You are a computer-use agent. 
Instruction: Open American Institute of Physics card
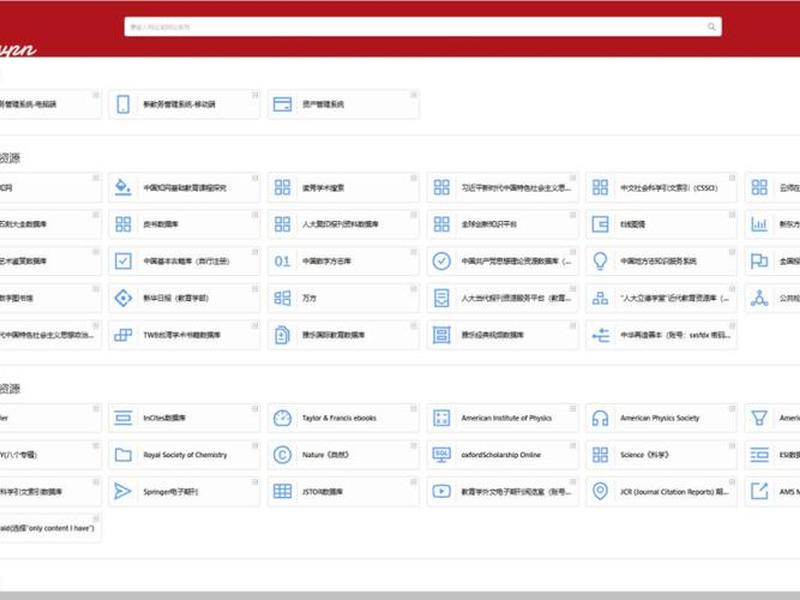tap(503, 418)
